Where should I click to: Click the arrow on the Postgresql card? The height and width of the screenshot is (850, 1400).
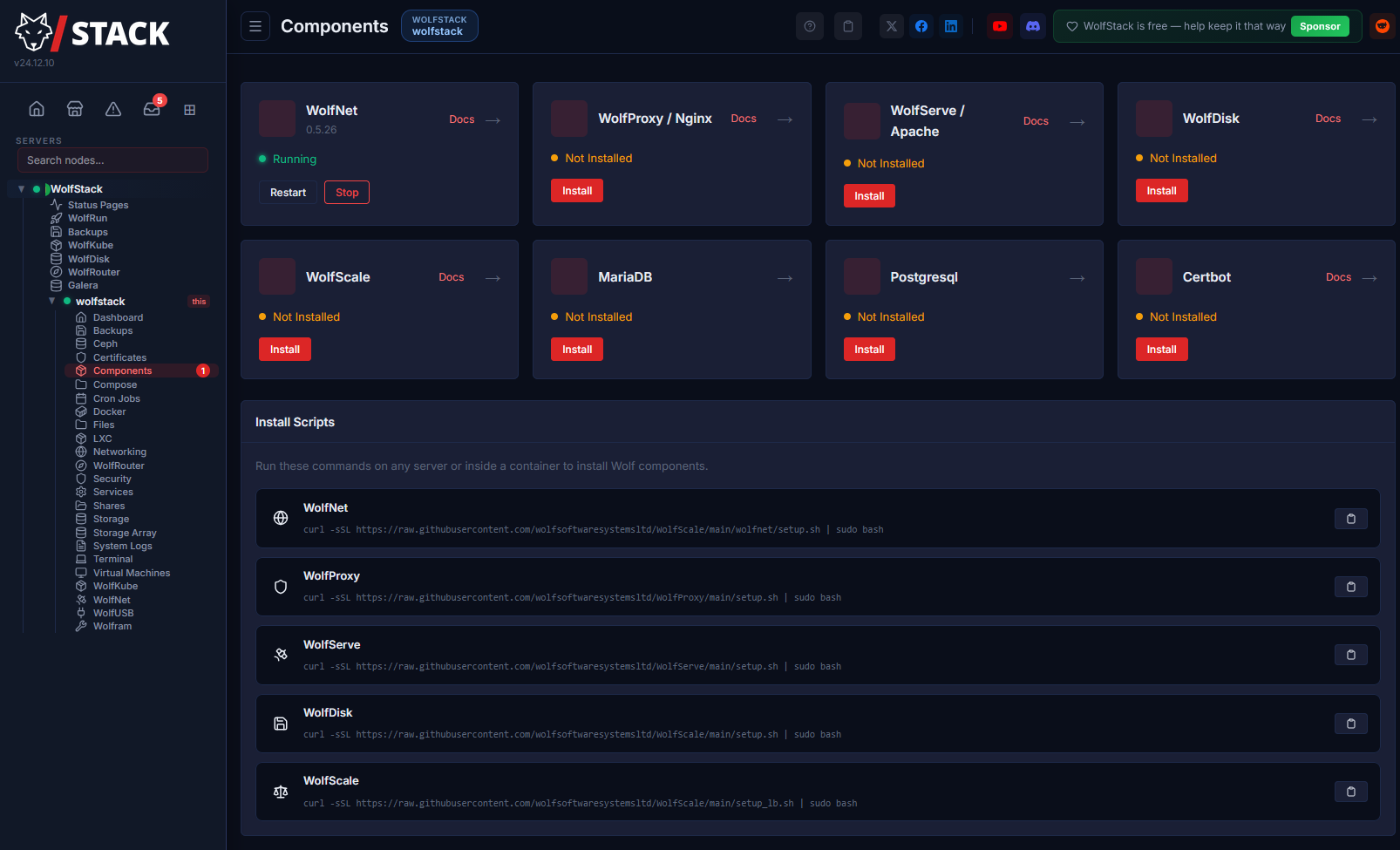point(1077,278)
